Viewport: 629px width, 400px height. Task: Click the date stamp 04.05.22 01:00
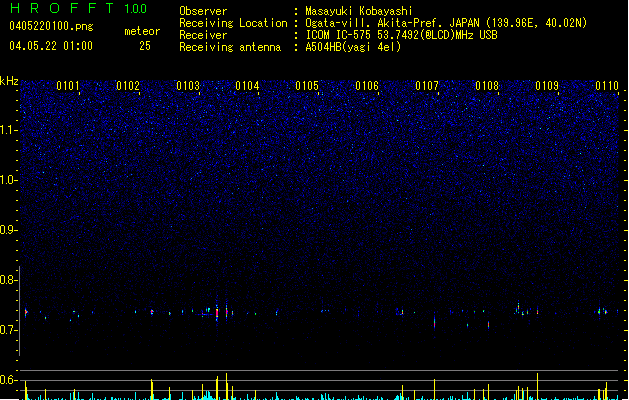[51, 46]
